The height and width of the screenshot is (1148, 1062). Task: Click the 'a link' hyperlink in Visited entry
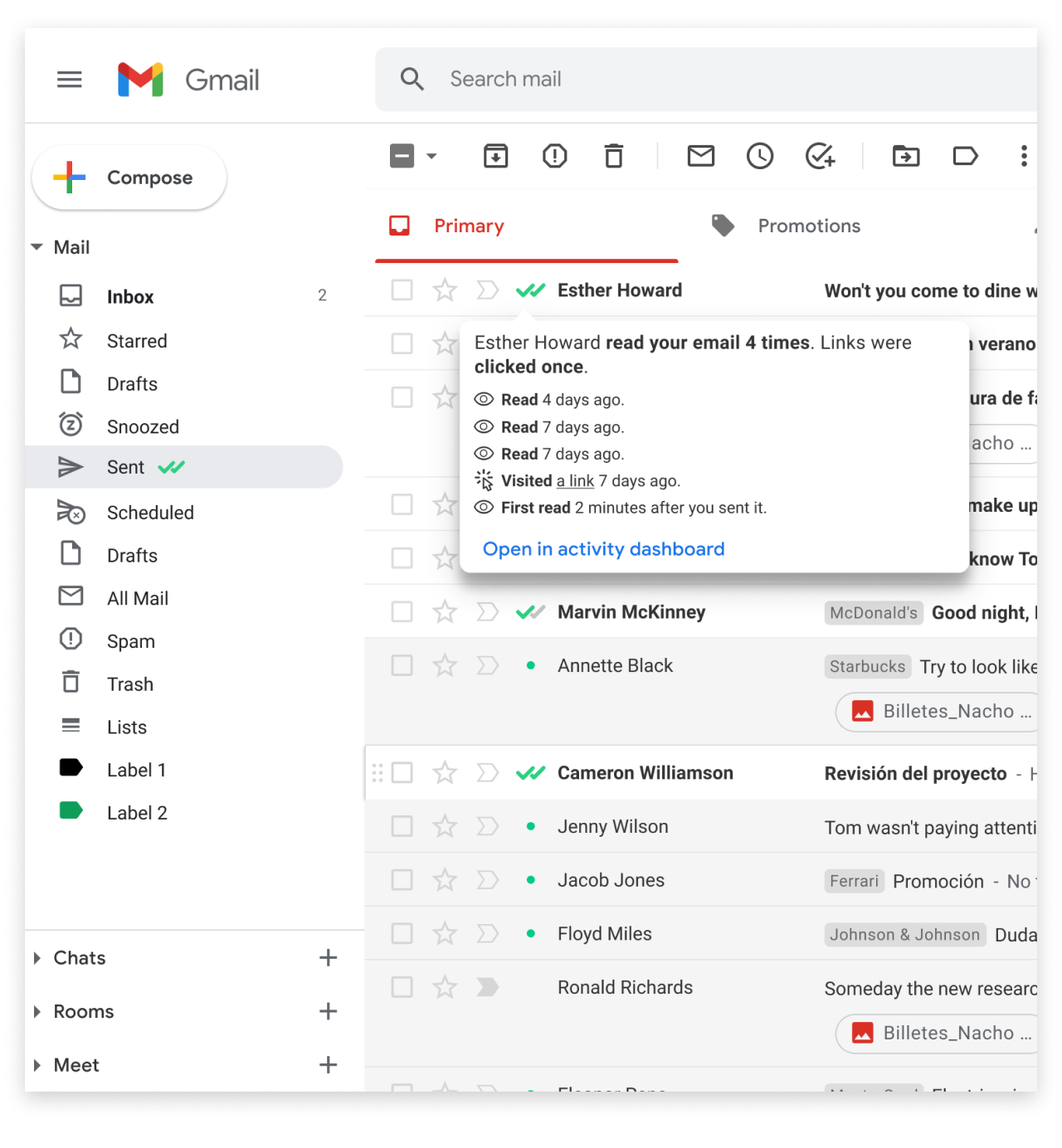point(575,481)
